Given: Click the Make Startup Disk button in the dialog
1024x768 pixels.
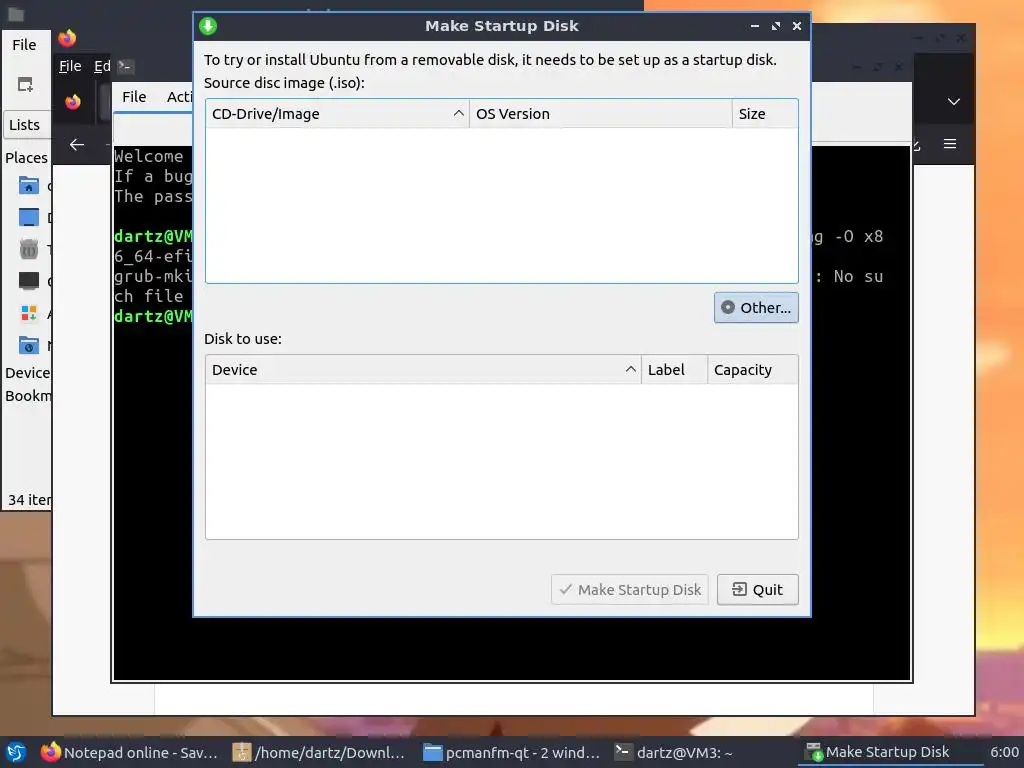Looking at the screenshot, I should (630, 590).
